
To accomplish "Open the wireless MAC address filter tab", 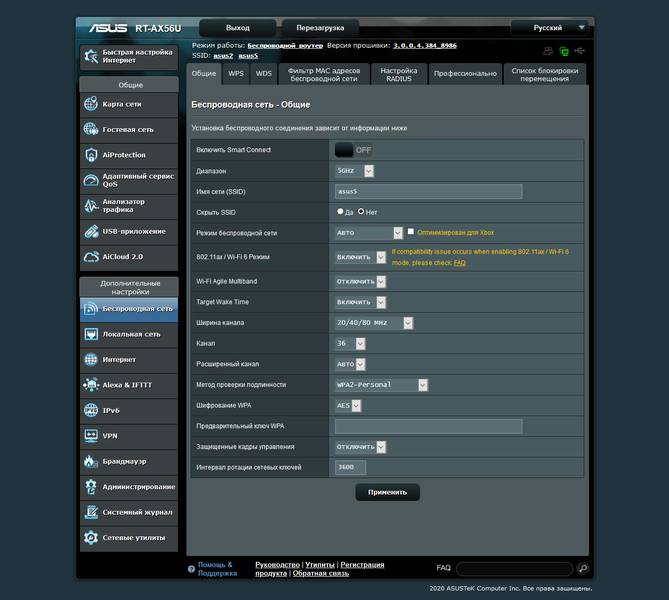I will pos(324,74).
